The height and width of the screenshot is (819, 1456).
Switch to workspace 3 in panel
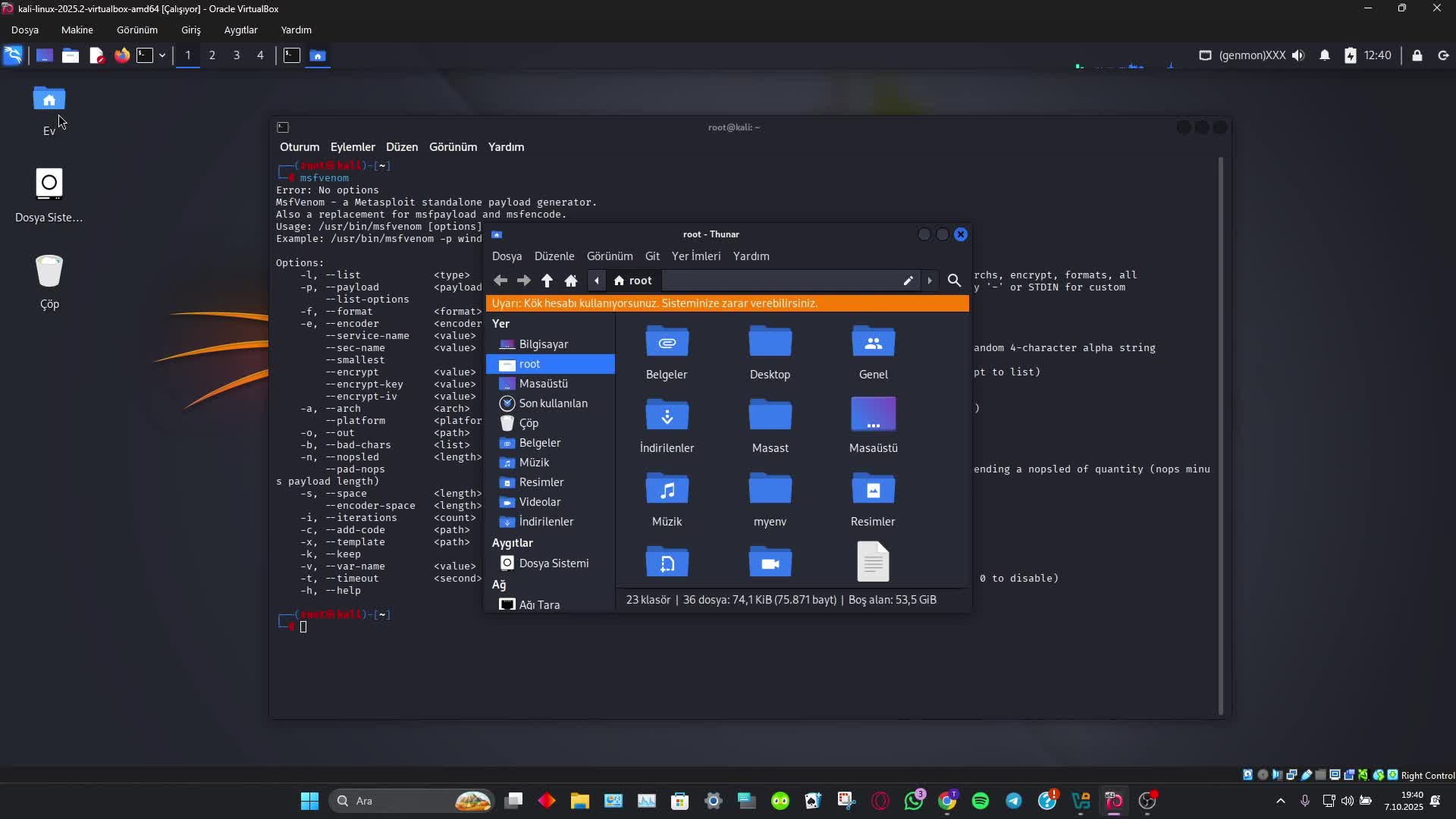tap(237, 55)
